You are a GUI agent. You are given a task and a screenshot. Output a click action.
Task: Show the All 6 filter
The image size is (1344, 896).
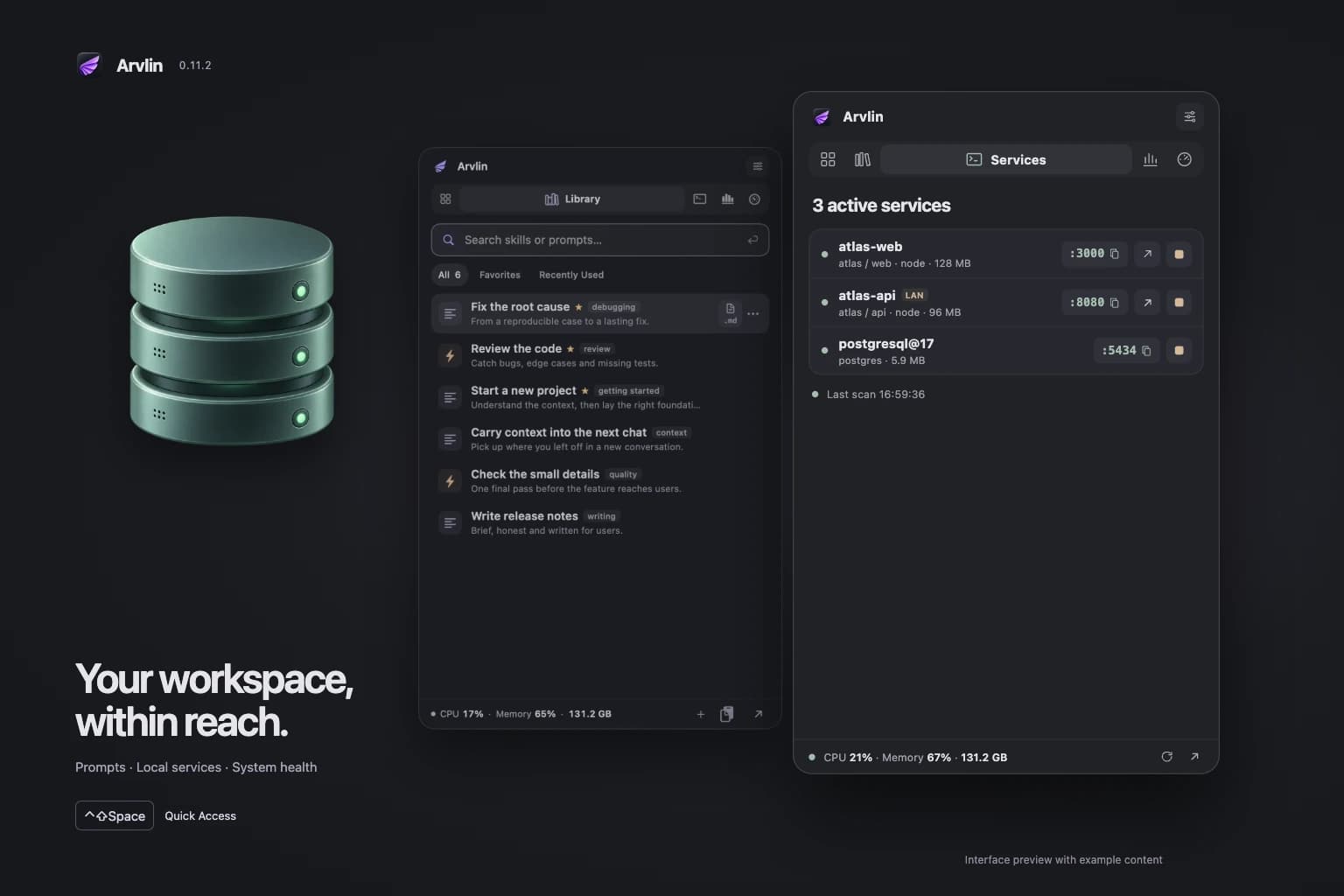pyautogui.click(x=449, y=275)
